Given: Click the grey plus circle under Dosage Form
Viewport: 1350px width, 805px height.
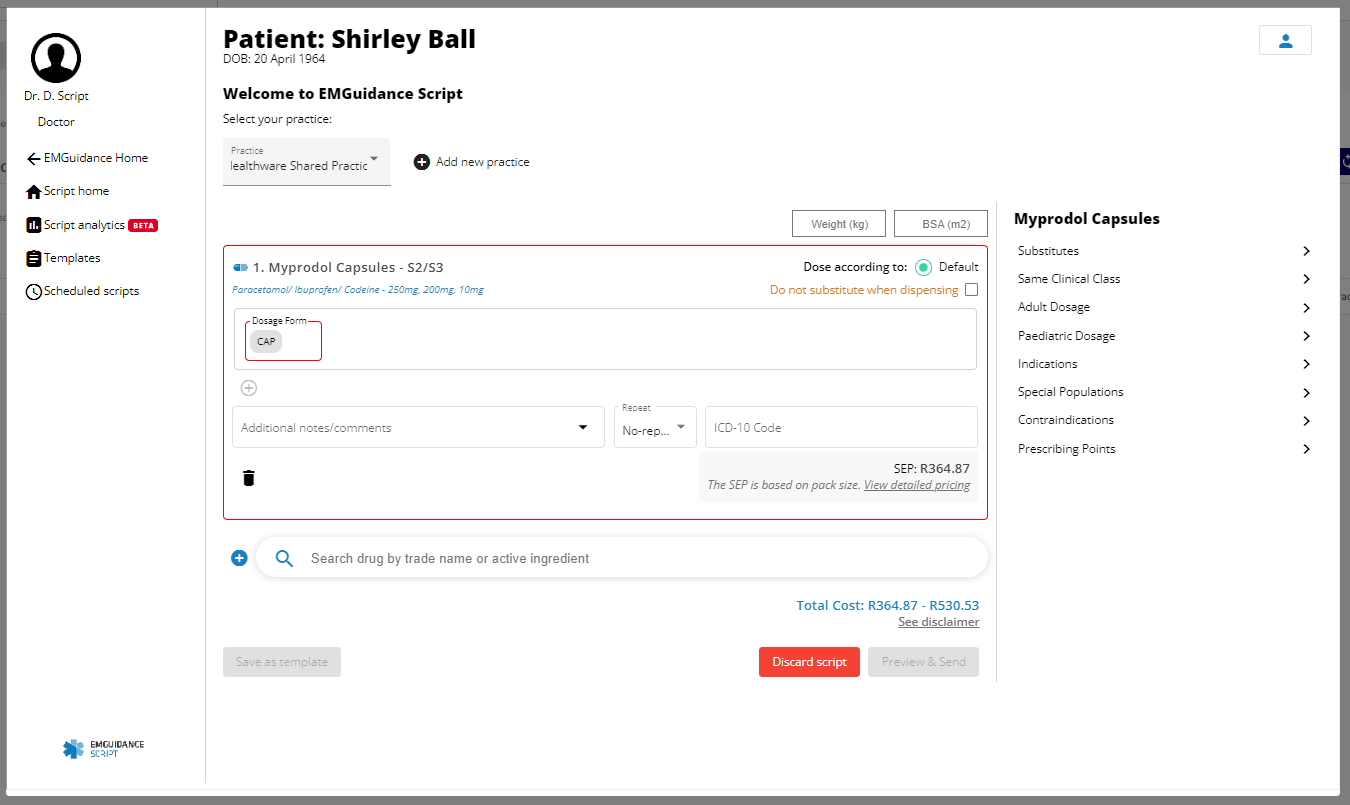Looking at the screenshot, I should (249, 388).
